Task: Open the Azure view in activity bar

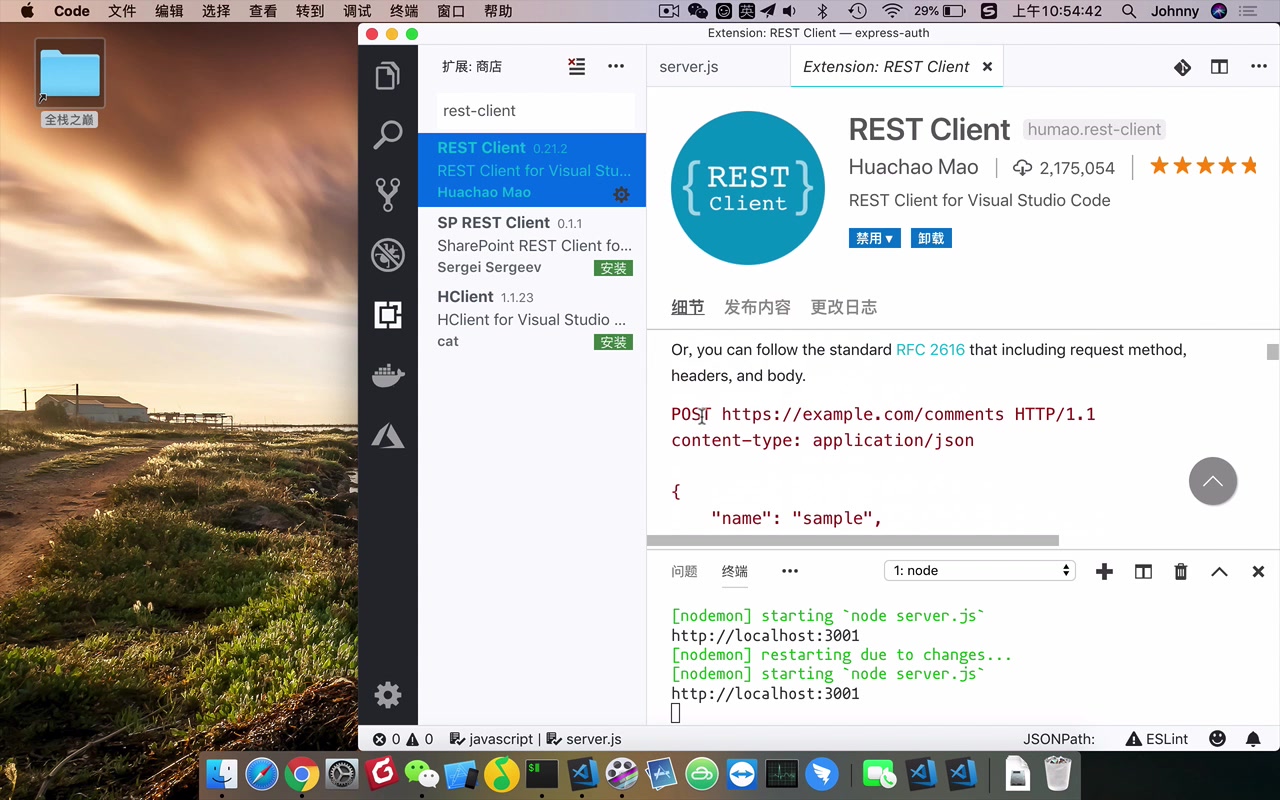Action: tap(388, 435)
